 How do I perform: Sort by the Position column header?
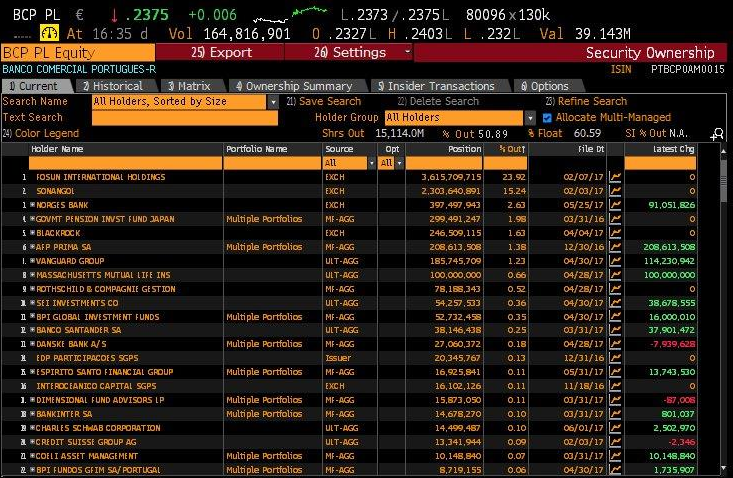coord(465,149)
